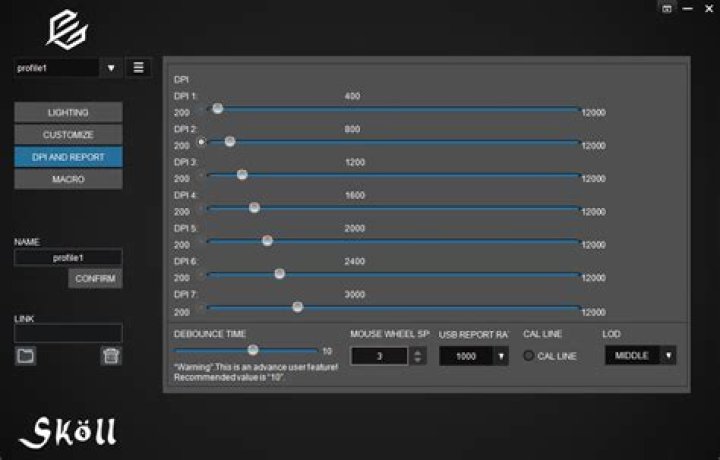Viewport: 720px width, 460px height.
Task: Click the DEBOUNCE TIME slider handle
Action: [253, 350]
